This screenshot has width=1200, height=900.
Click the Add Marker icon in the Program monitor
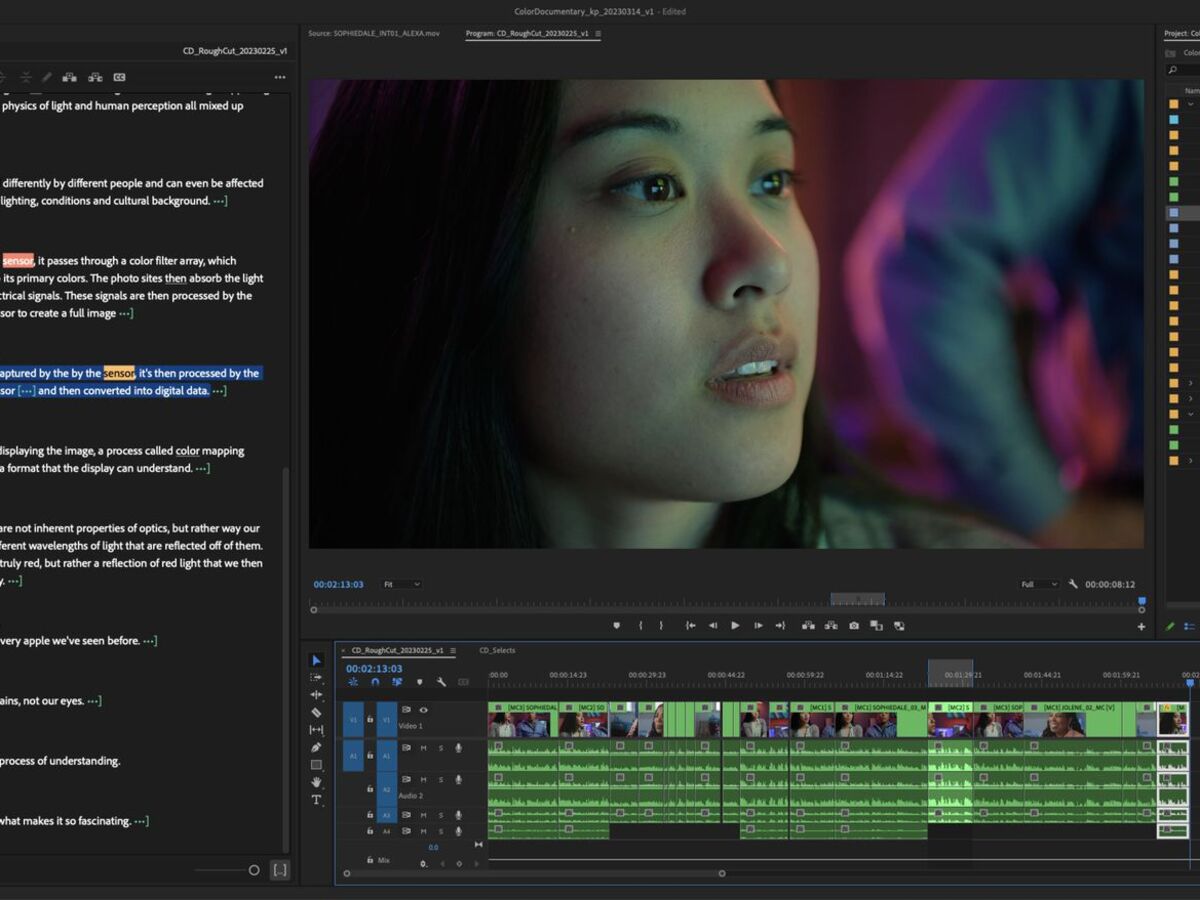(616, 624)
